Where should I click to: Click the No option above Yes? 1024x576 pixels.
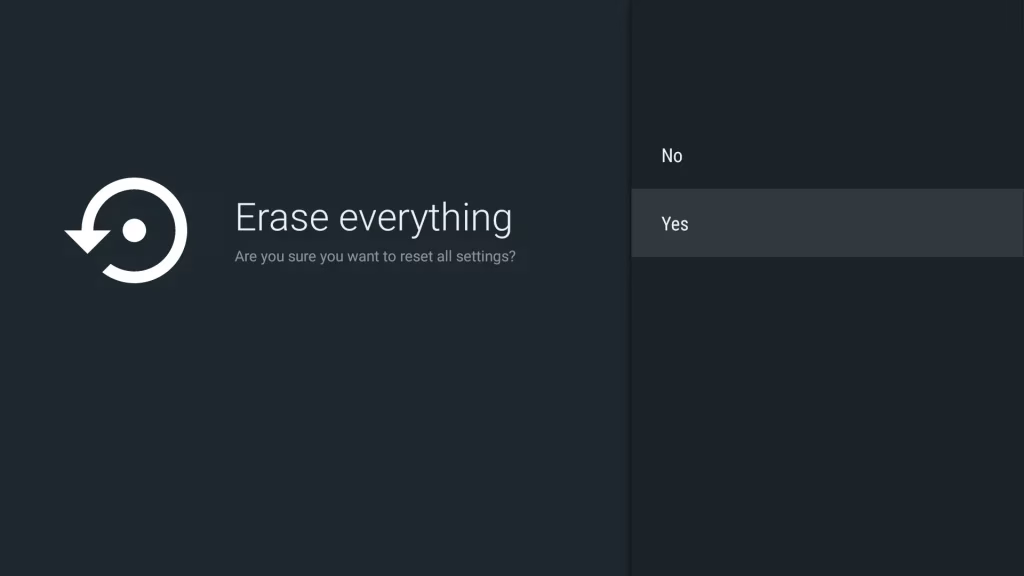click(671, 155)
